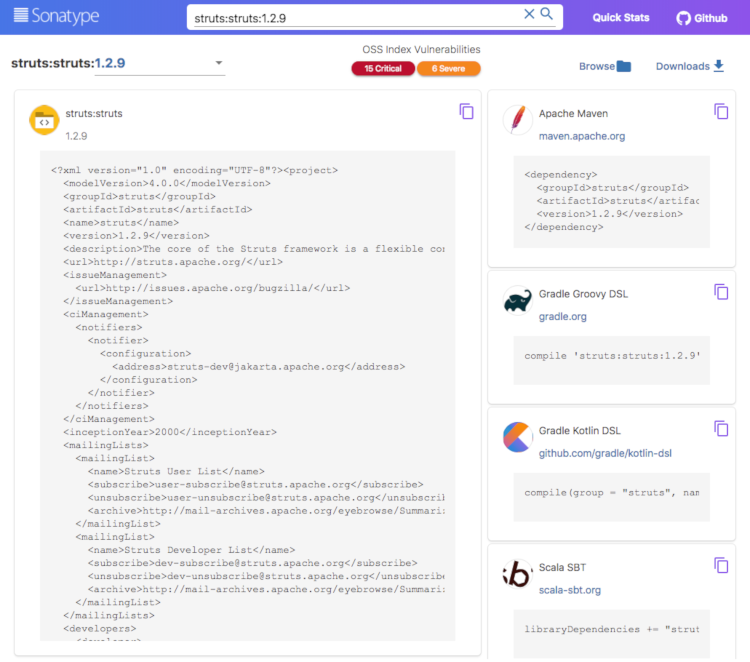Viewport: 750px width, 662px height.
Task: Open scala-sbt.org link
Action: click(x=570, y=590)
